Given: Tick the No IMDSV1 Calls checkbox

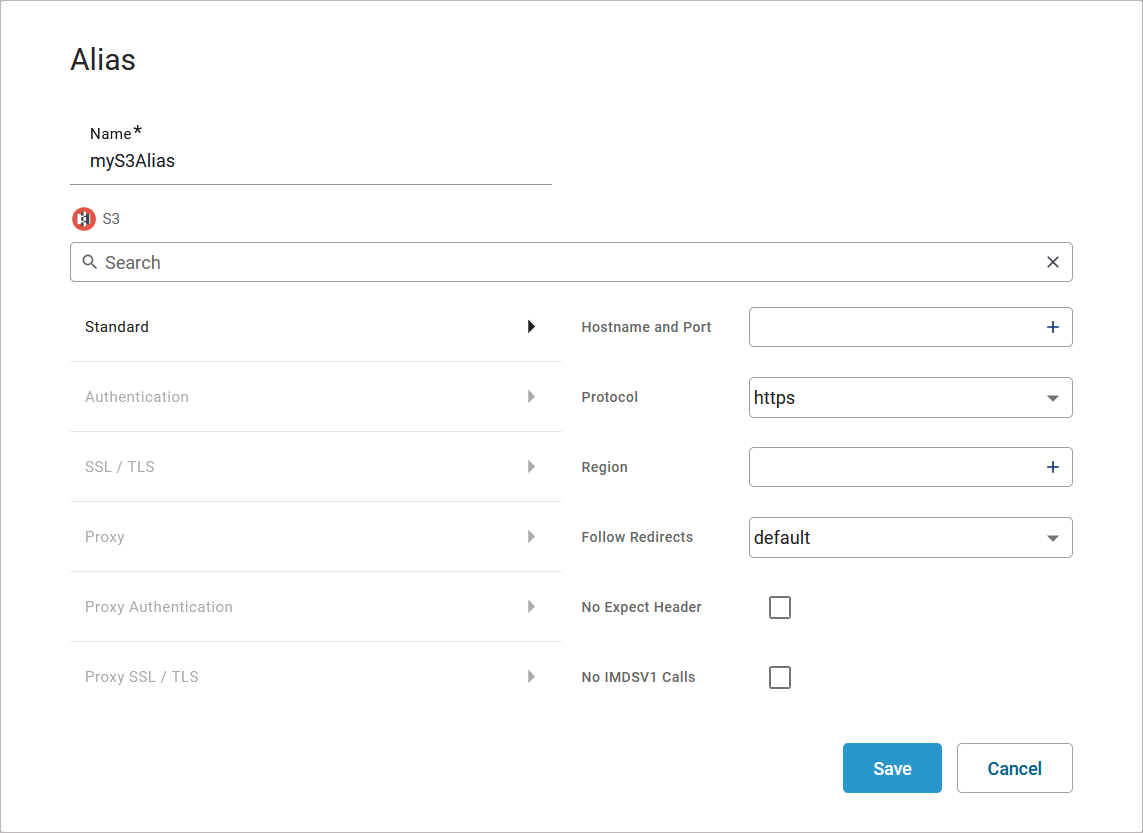Looking at the screenshot, I should tap(780, 677).
